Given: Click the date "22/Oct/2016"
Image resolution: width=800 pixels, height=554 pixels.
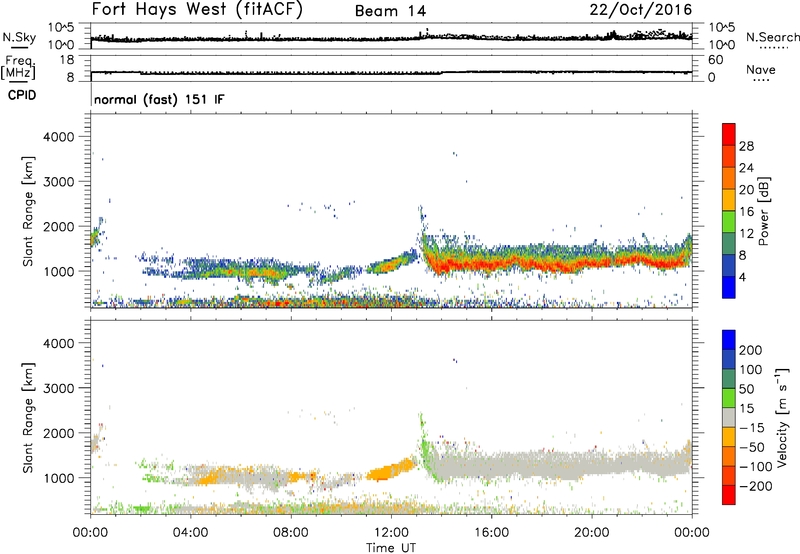Looking at the screenshot, I should (641, 10).
